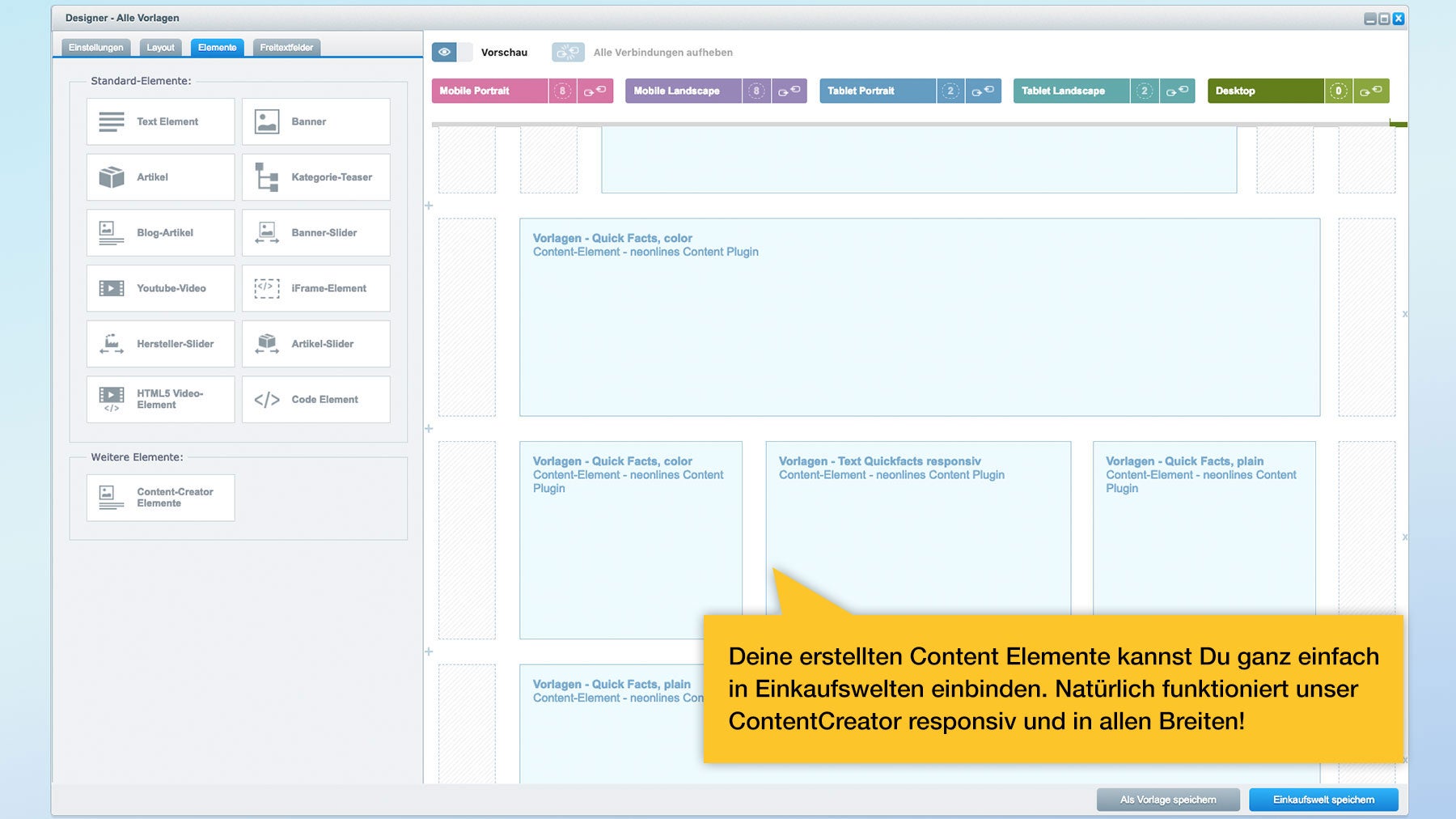1456x819 pixels.
Task: Click link icon on Mobile Landscape bar
Action: pos(789,91)
